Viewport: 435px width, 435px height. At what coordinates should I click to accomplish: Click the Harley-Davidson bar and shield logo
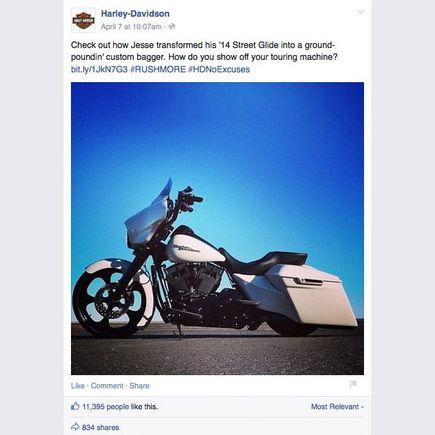83,20
